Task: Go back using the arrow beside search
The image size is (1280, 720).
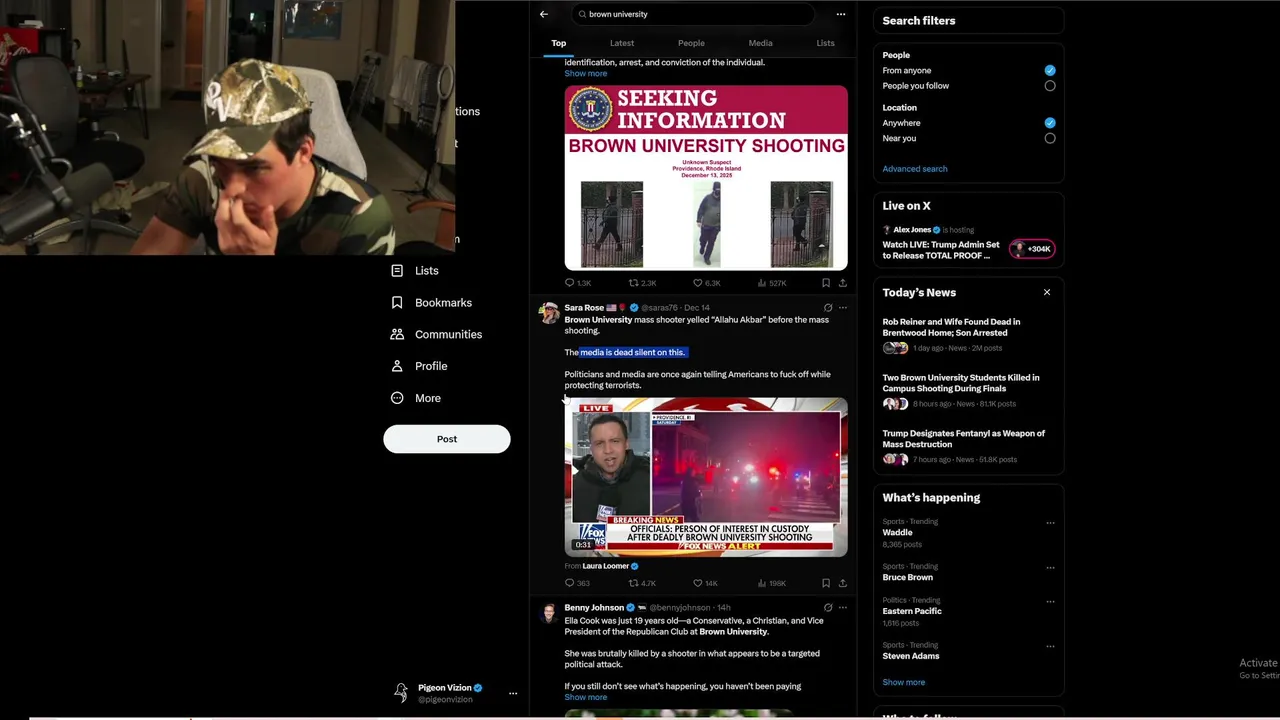Action: (543, 14)
